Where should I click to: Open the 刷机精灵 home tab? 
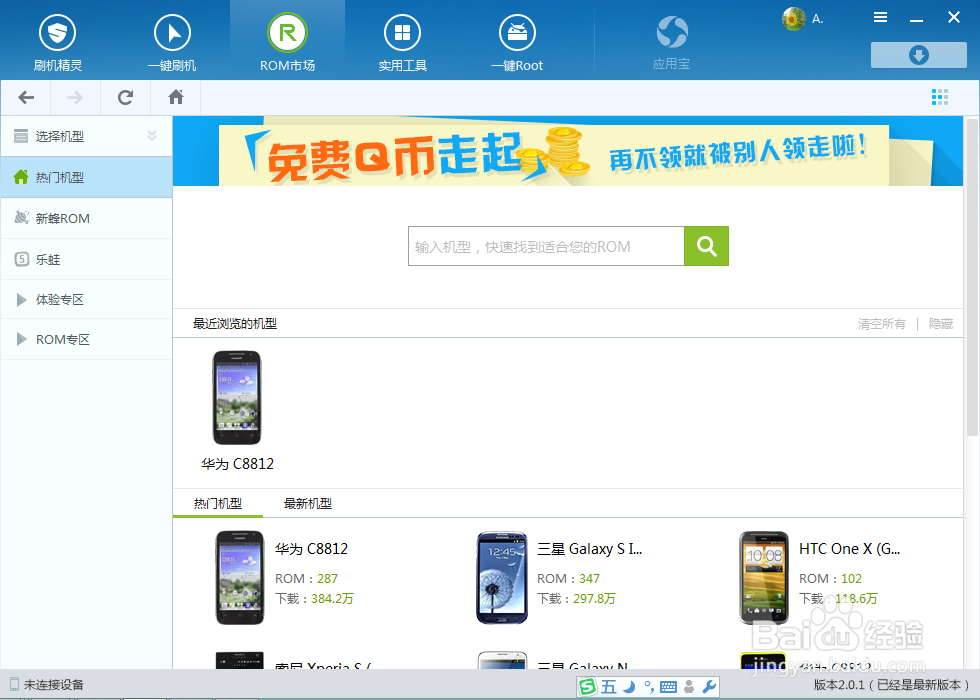pyautogui.click(x=58, y=41)
